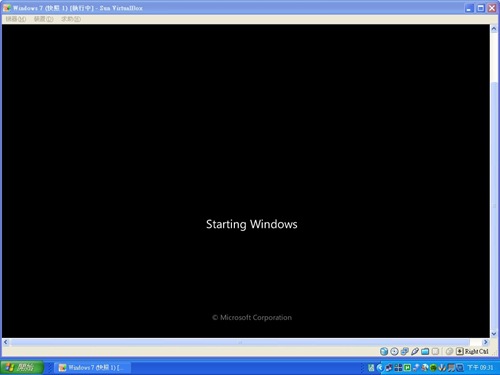The height and width of the screenshot is (375, 500).
Task: Click the horizontal scrollbar left arrow
Action: tap(6, 342)
